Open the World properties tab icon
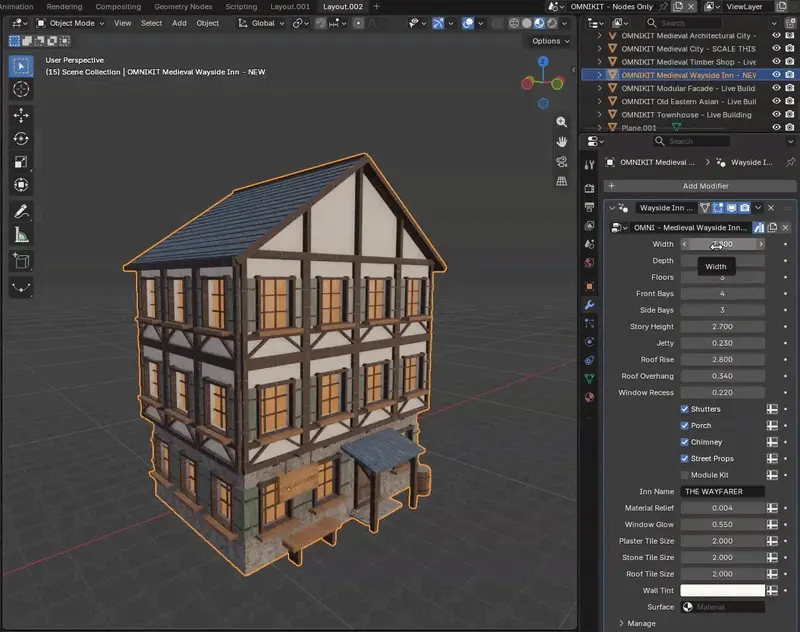This screenshot has height=632, width=800. tap(589, 263)
